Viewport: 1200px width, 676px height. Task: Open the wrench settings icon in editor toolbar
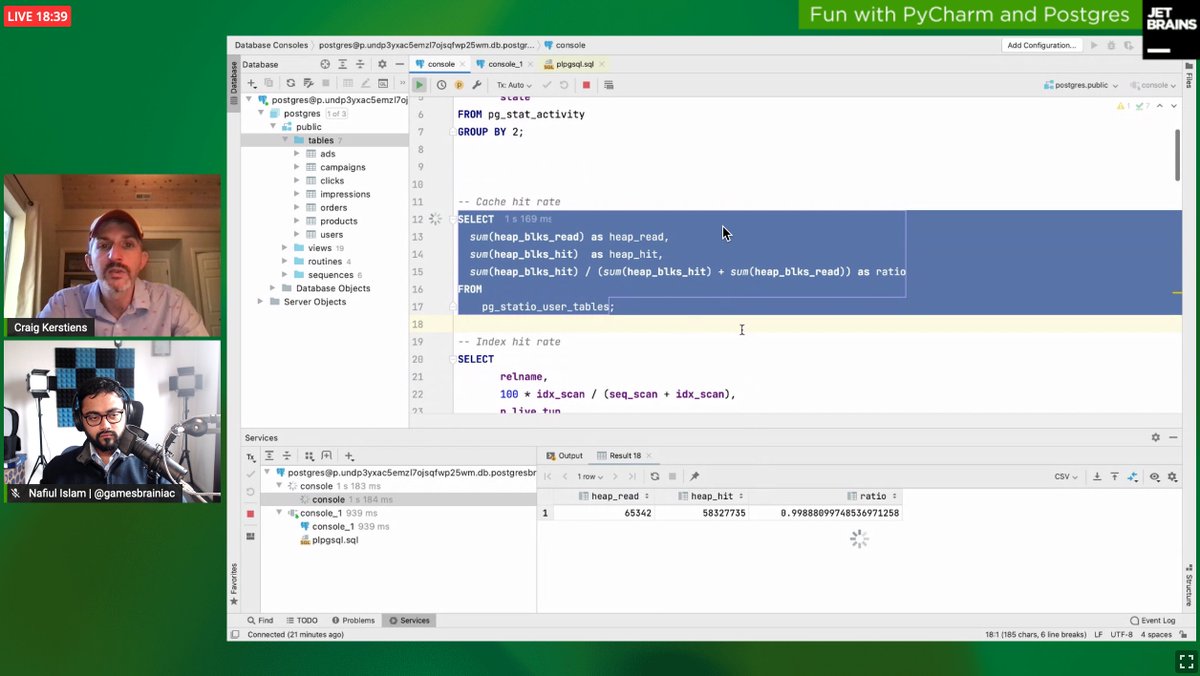pyautogui.click(x=477, y=85)
